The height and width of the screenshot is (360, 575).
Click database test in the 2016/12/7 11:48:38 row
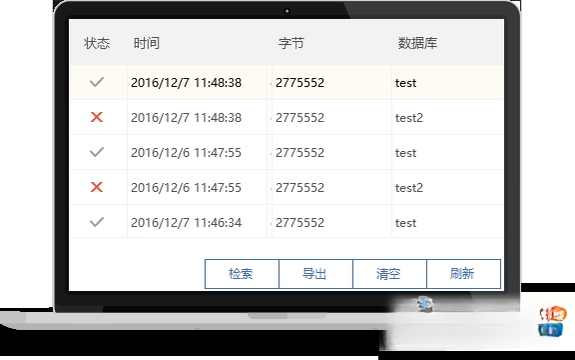click(406, 83)
